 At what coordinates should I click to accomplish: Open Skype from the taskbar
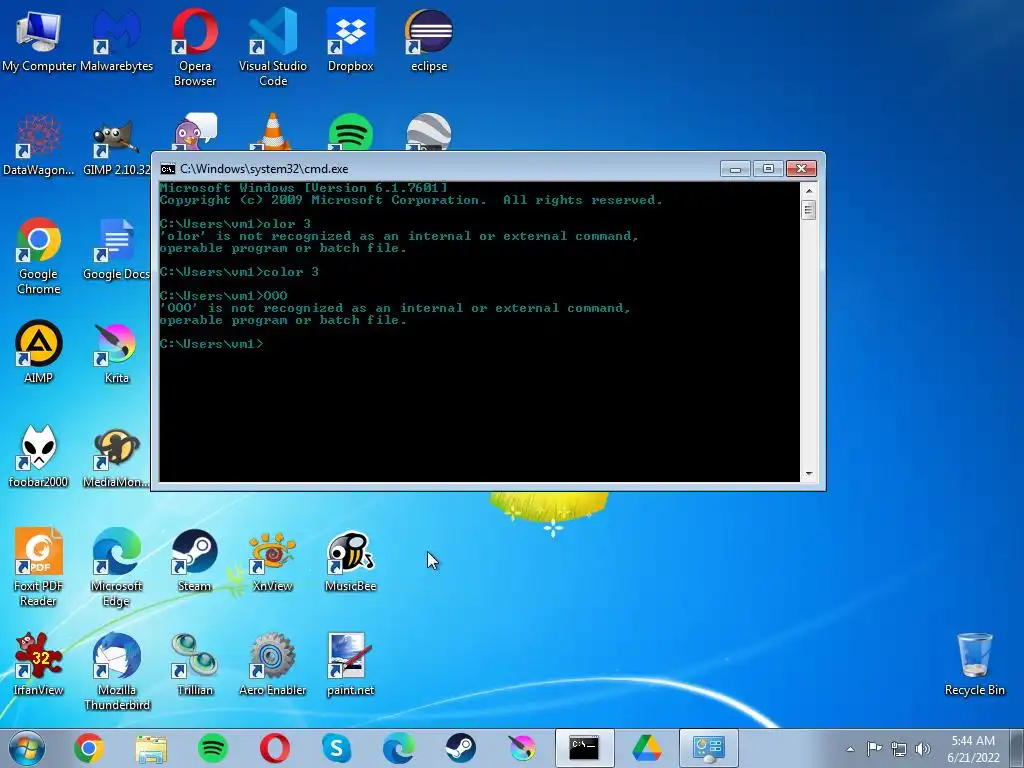click(x=337, y=748)
